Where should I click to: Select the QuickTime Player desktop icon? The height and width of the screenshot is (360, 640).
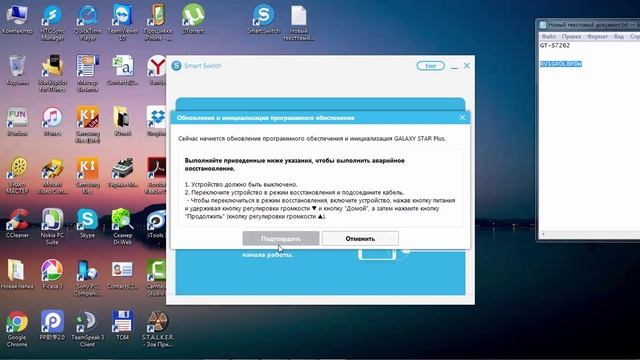coord(87,22)
